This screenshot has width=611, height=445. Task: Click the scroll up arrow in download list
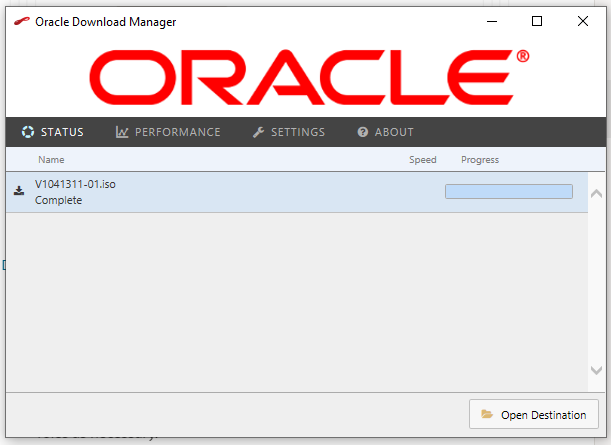(596, 194)
